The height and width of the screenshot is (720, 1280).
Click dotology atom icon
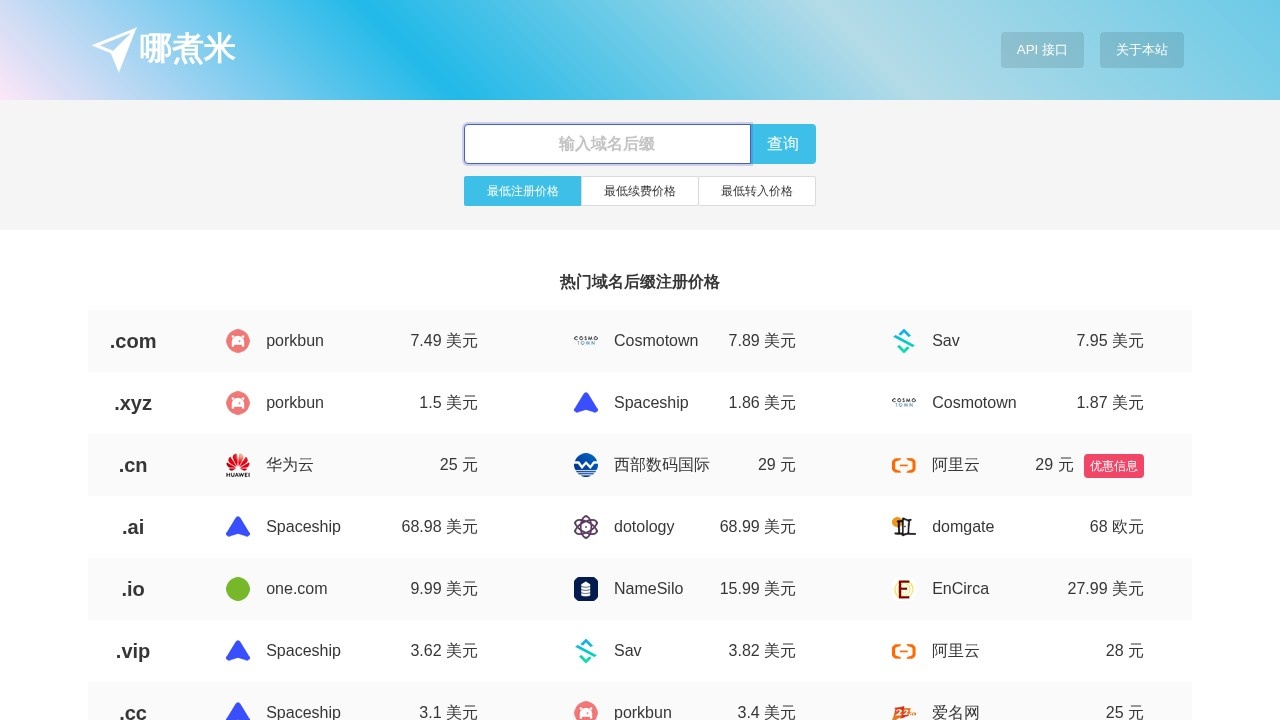point(586,527)
